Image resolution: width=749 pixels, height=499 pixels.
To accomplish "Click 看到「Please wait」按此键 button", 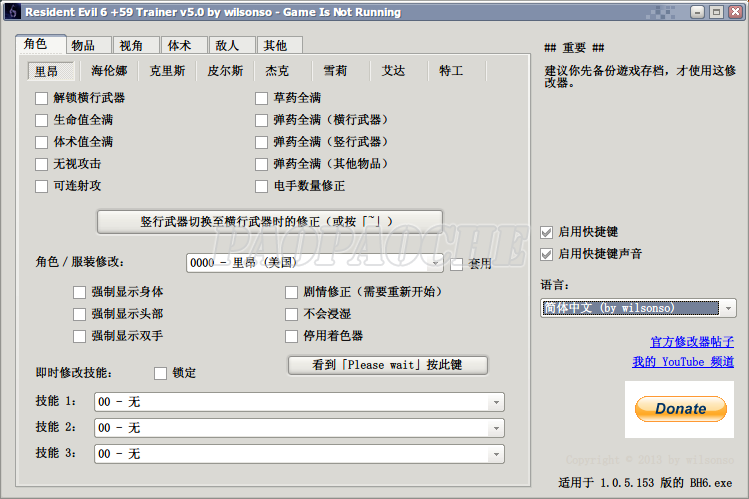I will (388, 365).
